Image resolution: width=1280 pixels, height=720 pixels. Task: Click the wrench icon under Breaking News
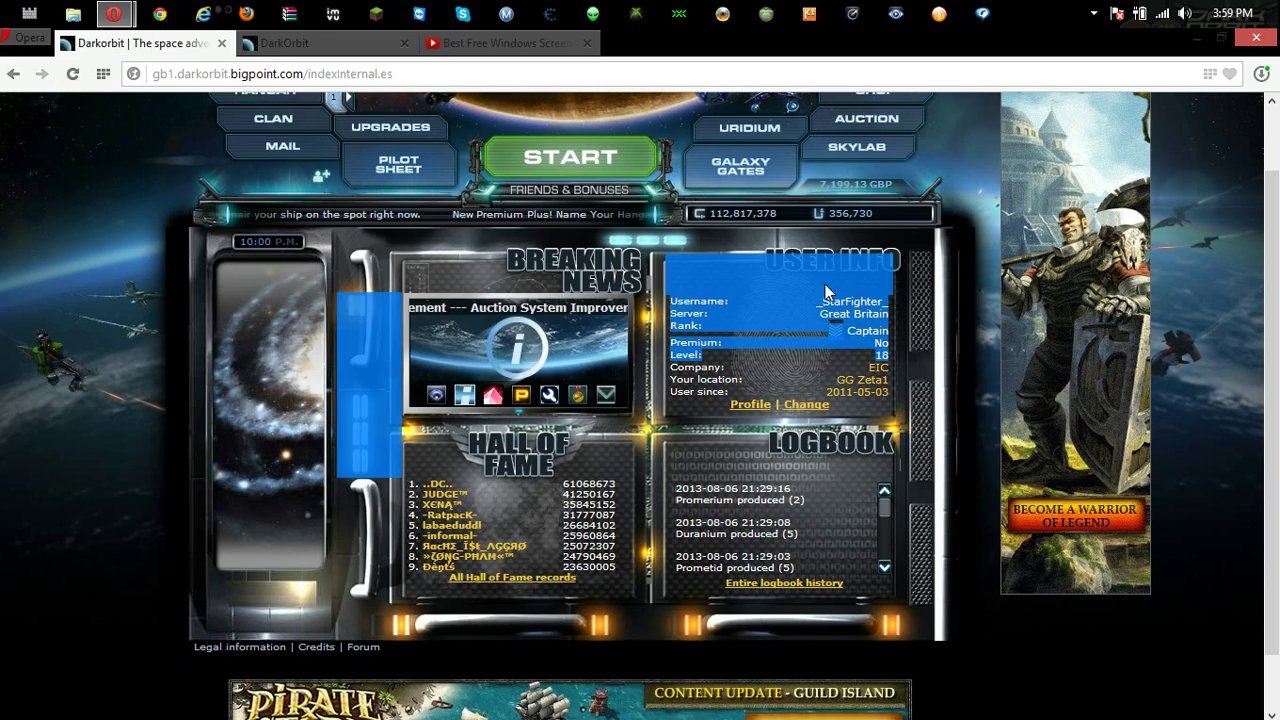549,395
